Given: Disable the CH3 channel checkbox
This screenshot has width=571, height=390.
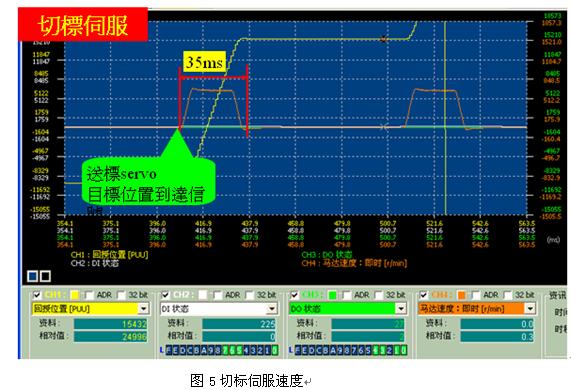Looking at the screenshot, I should pyautogui.click(x=294, y=295).
